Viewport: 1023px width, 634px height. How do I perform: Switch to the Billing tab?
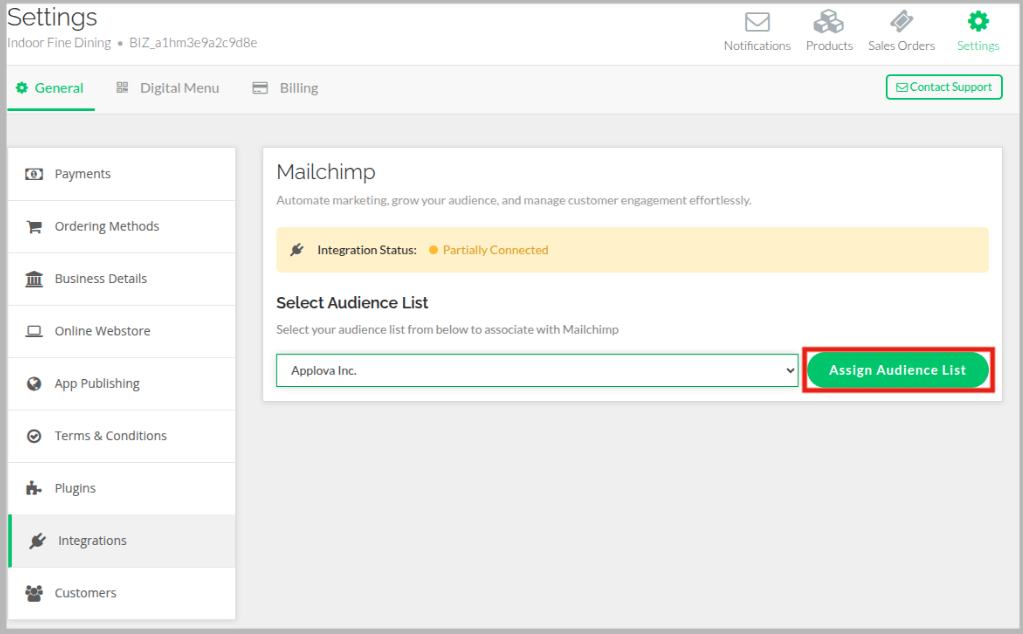pos(286,88)
